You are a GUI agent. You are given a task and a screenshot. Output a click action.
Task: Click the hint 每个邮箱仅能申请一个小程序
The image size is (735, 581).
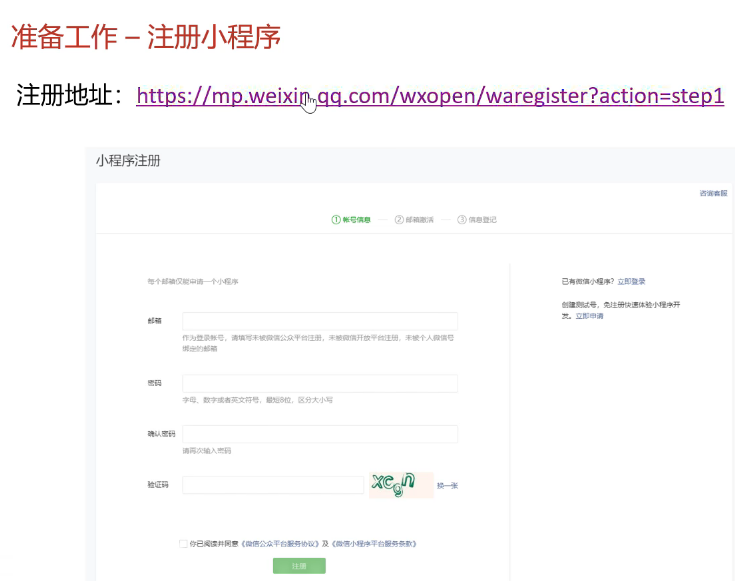click(x=193, y=281)
